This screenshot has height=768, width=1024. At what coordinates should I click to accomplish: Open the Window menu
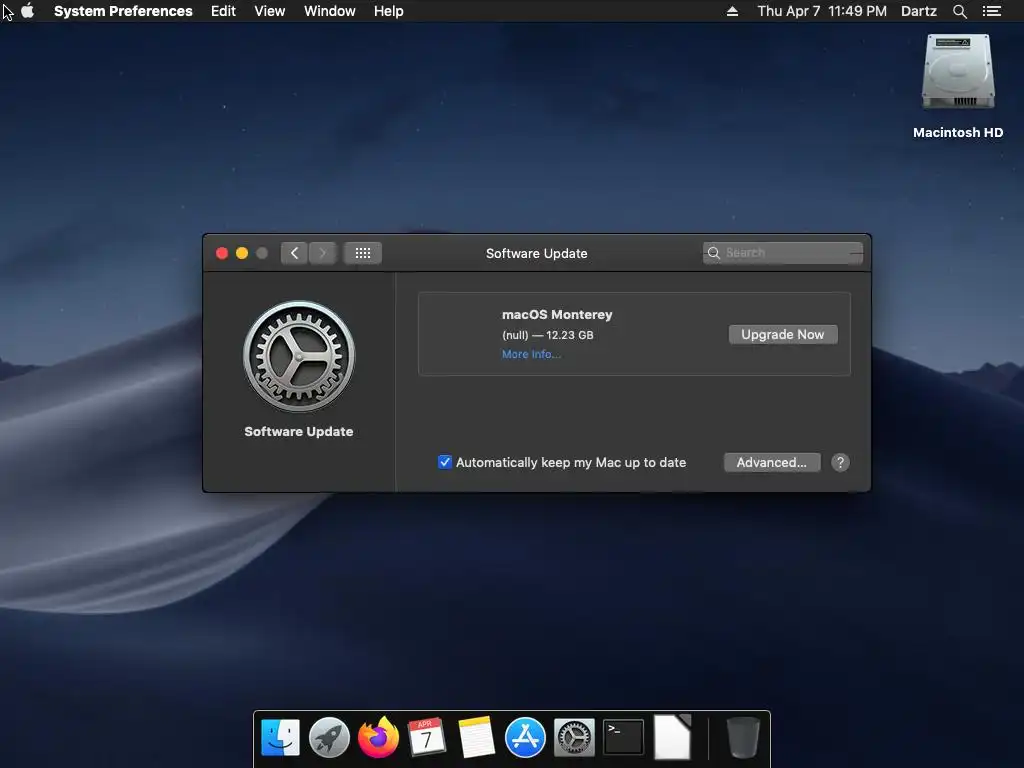pyautogui.click(x=330, y=11)
